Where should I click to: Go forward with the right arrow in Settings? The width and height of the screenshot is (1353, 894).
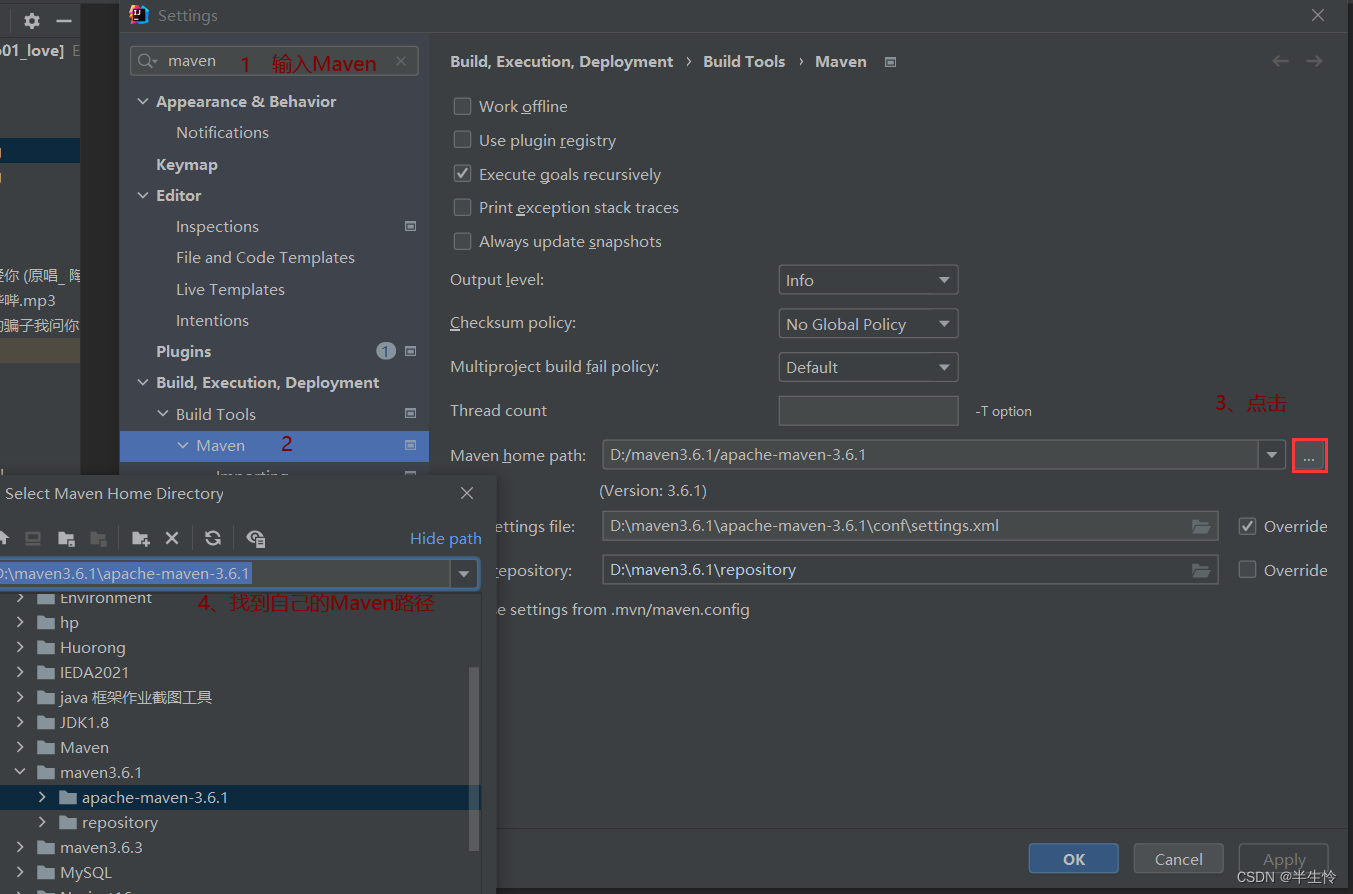[x=1314, y=61]
